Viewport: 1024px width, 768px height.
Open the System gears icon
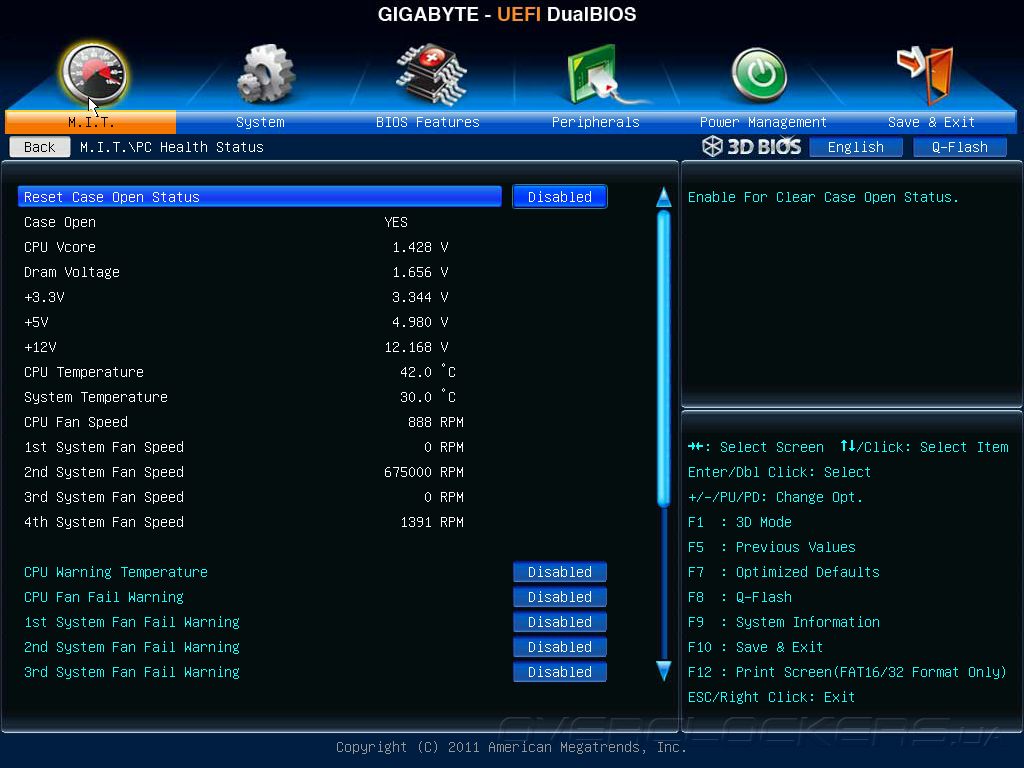point(266,74)
